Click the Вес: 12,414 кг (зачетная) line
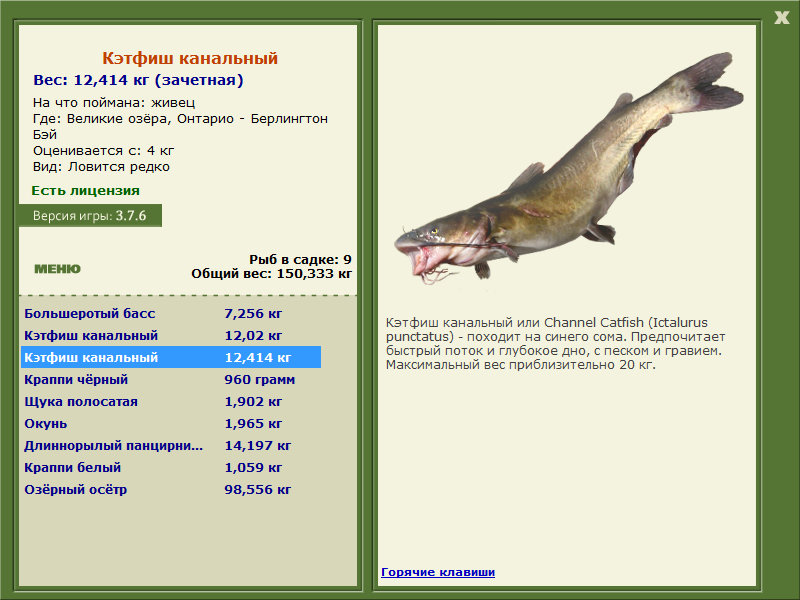The height and width of the screenshot is (600, 800). click(138, 80)
